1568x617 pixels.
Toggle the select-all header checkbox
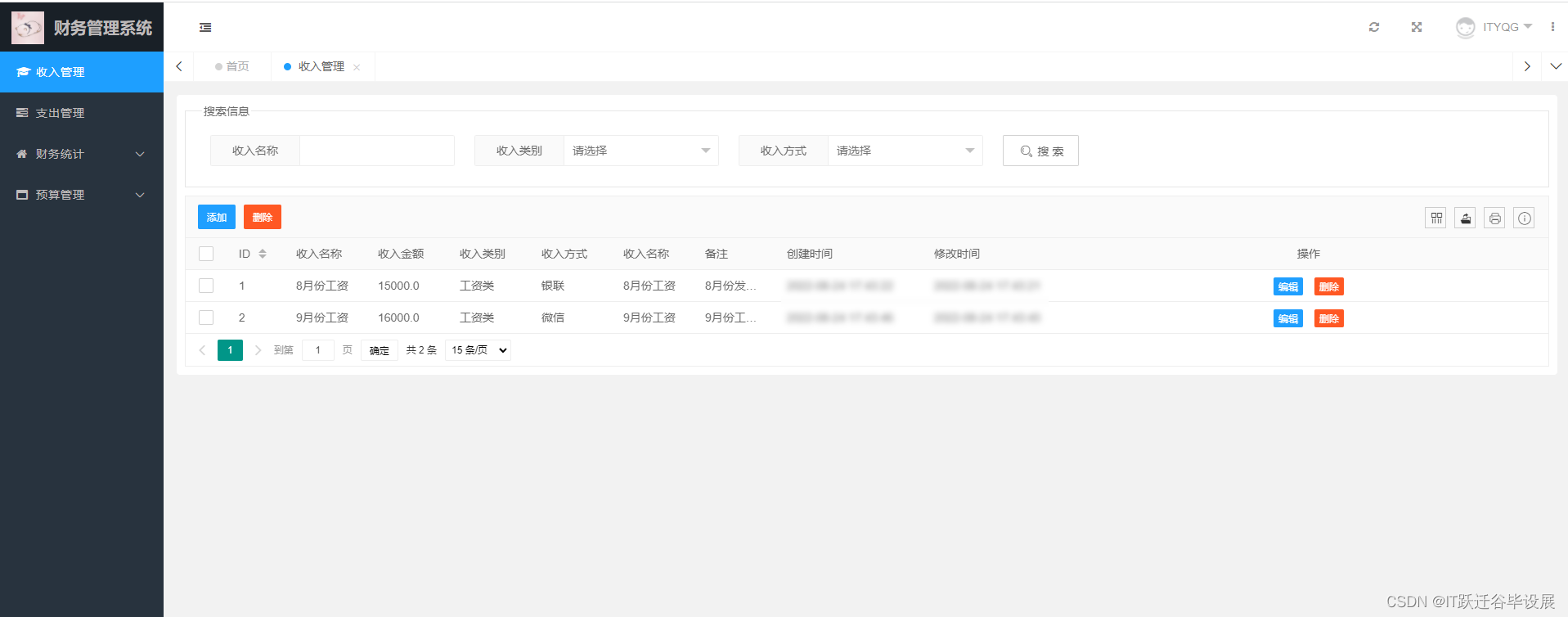(206, 254)
